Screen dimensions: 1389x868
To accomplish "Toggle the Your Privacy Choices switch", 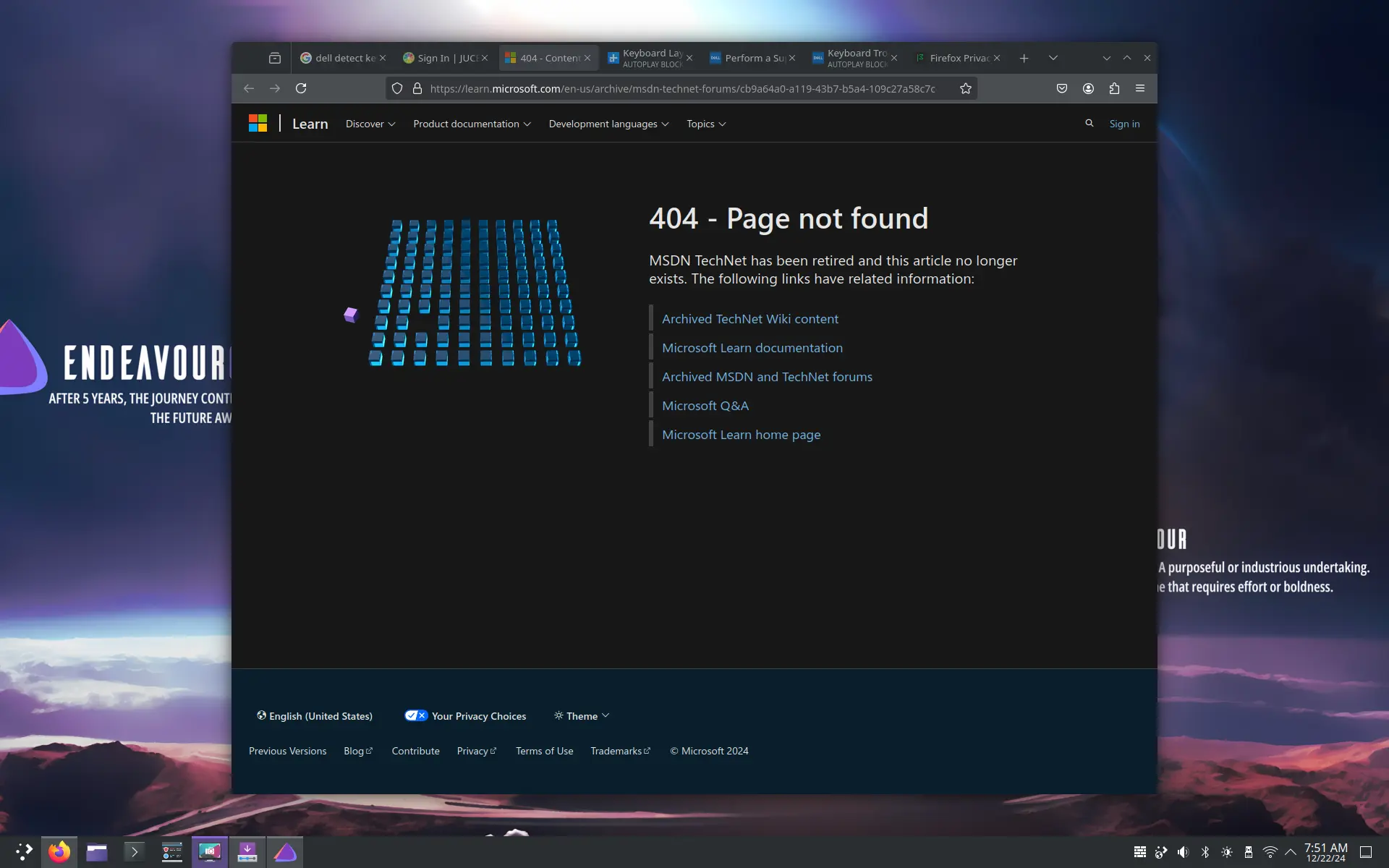I will click(416, 715).
